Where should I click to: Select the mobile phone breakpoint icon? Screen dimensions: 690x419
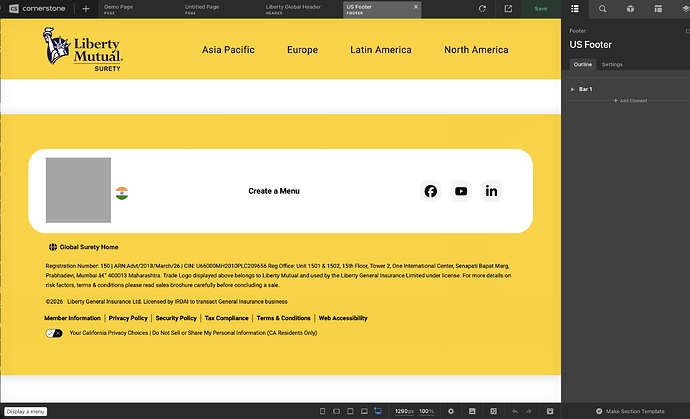click(x=323, y=411)
